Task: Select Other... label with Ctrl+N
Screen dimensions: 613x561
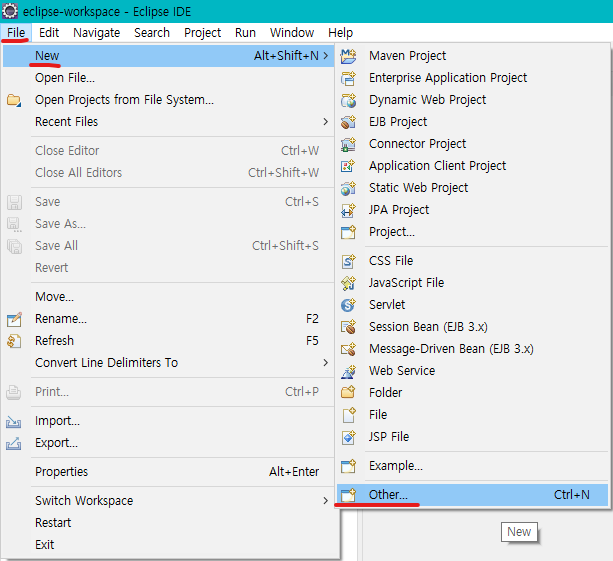Action: pyautogui.click(x=388, y=495)
